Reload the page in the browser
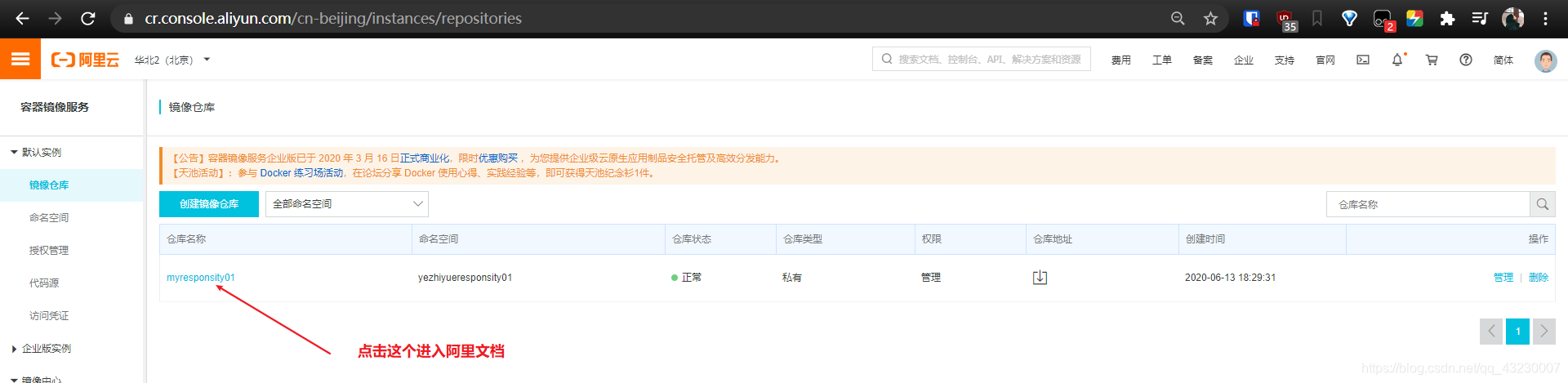This screenshot has width=1568, height=383. [x=88, y=18]
